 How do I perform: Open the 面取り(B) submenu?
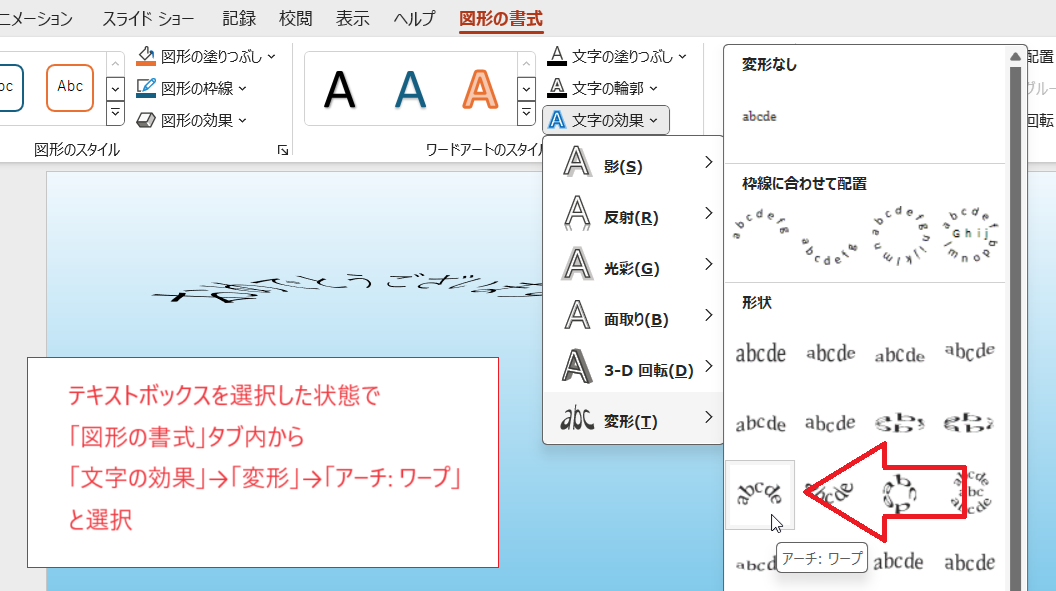point(633,316)
